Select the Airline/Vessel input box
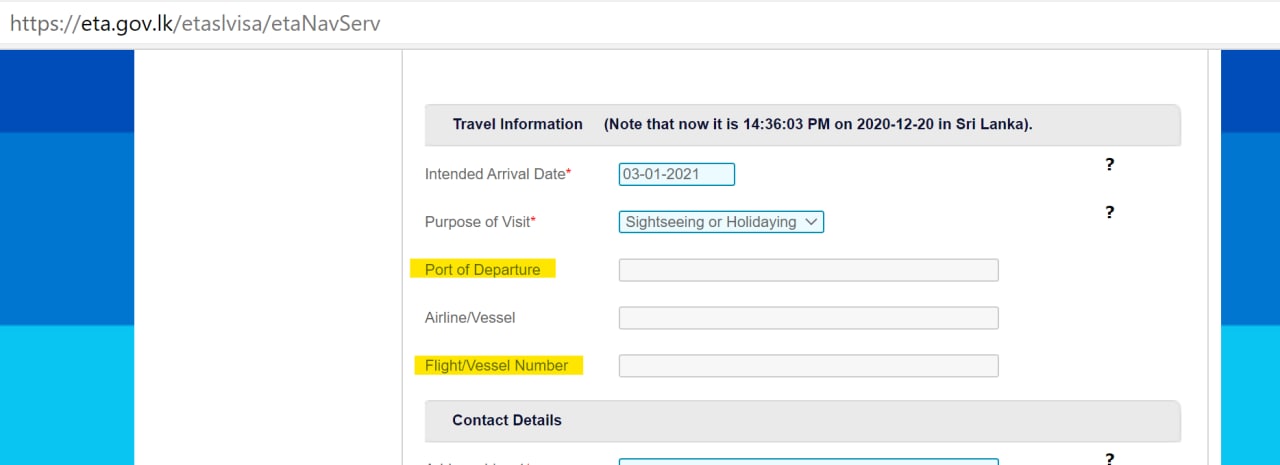 (x=808, y=318)
